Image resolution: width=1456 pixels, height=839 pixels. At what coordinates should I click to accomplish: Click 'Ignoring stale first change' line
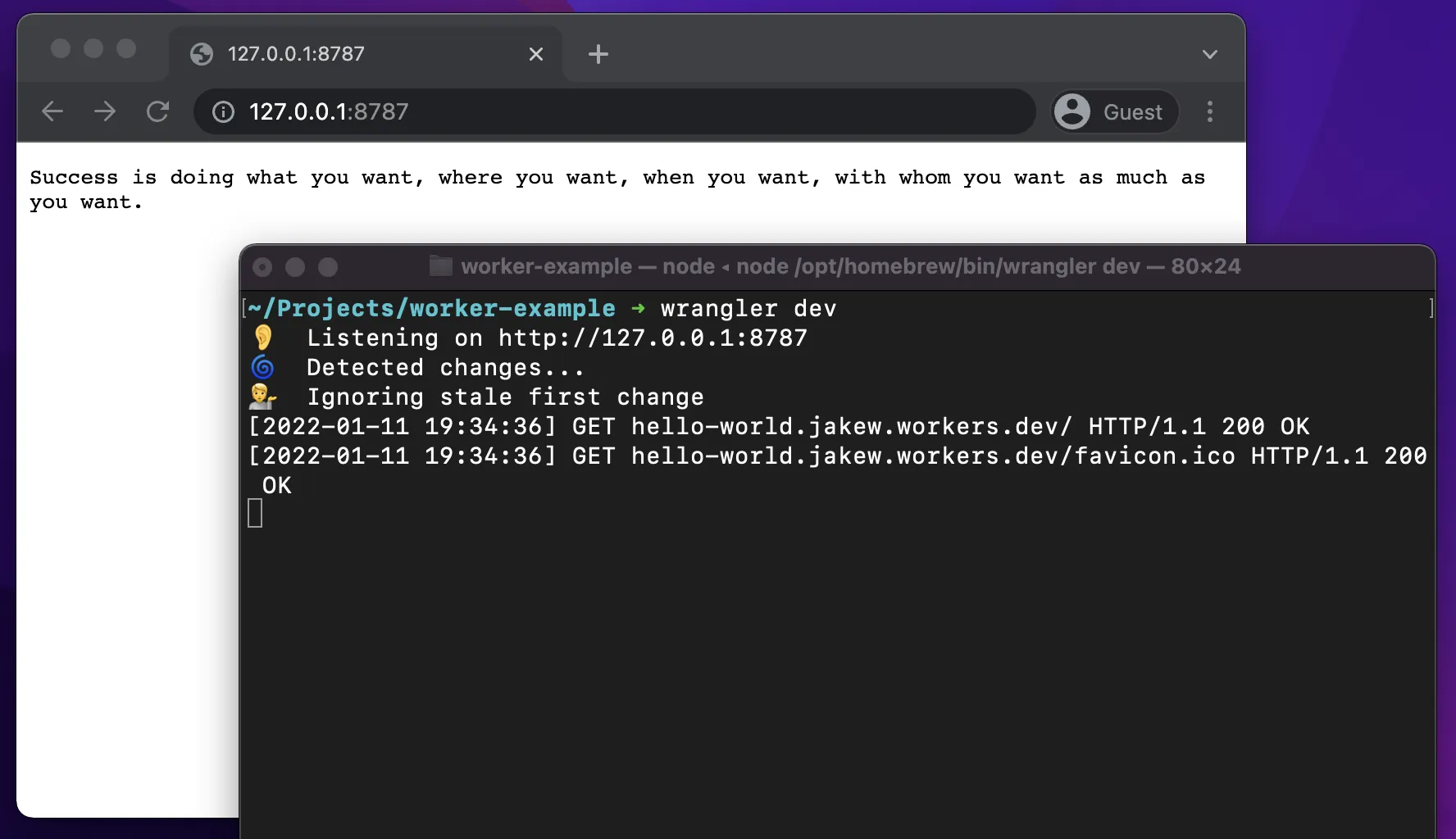coord(505,397)
